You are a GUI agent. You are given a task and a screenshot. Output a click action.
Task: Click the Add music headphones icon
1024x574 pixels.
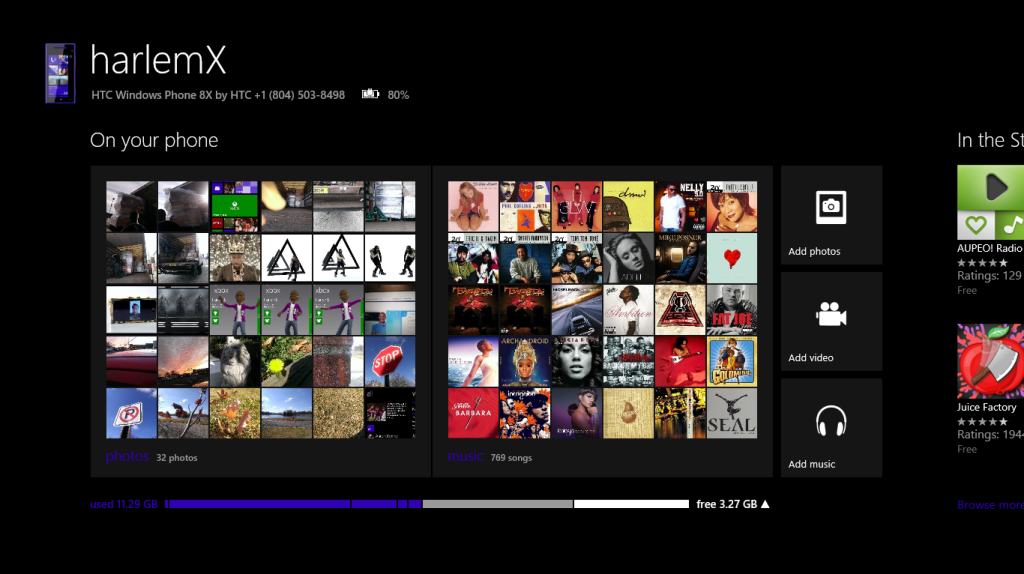[831, 421]
